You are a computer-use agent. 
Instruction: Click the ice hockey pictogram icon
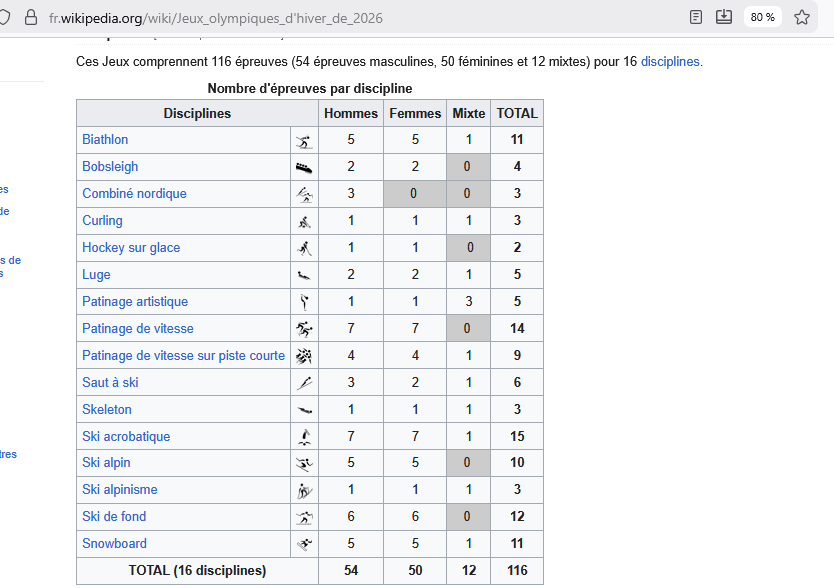[x=304, y=248]
